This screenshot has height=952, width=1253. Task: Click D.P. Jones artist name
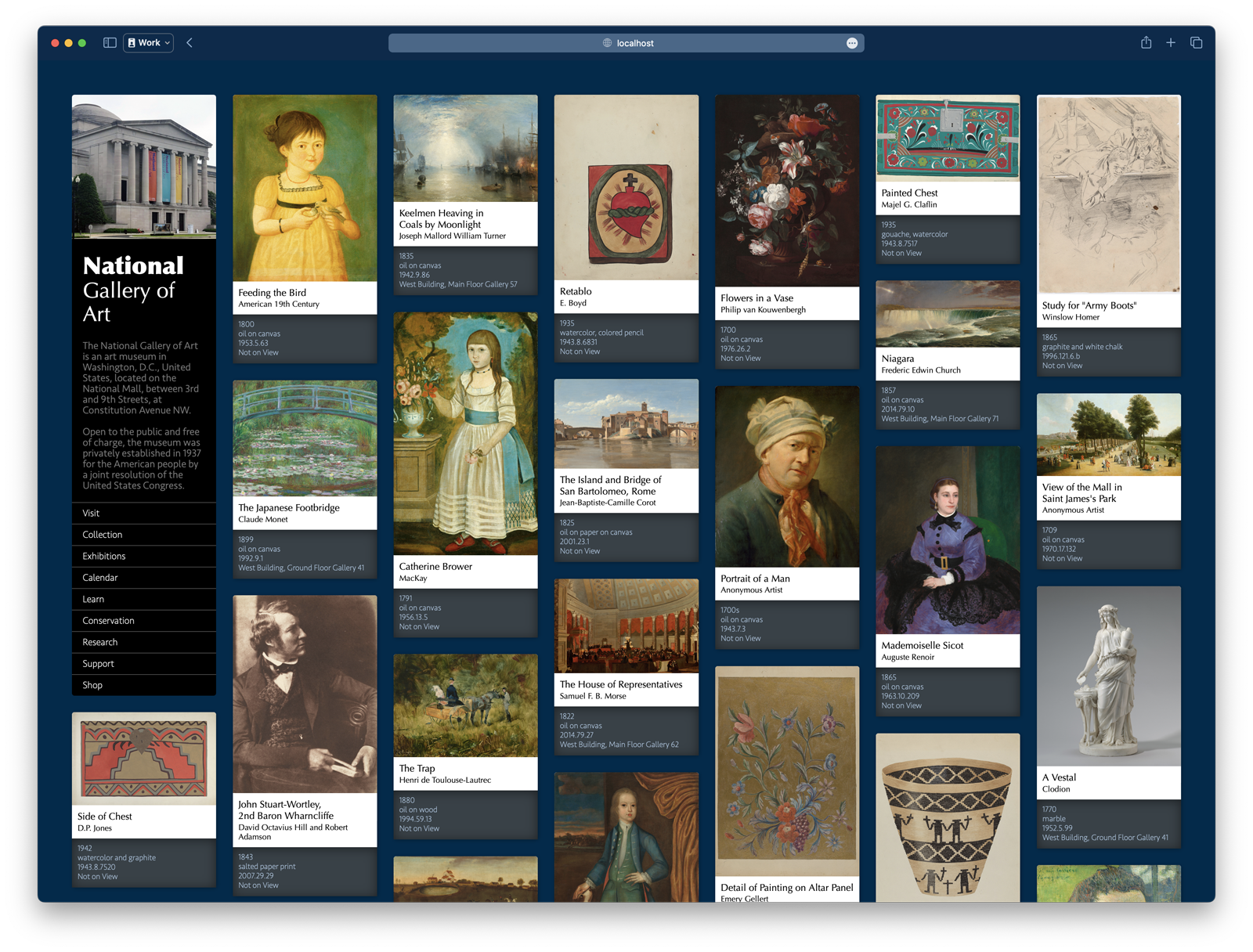click(95, 828)
